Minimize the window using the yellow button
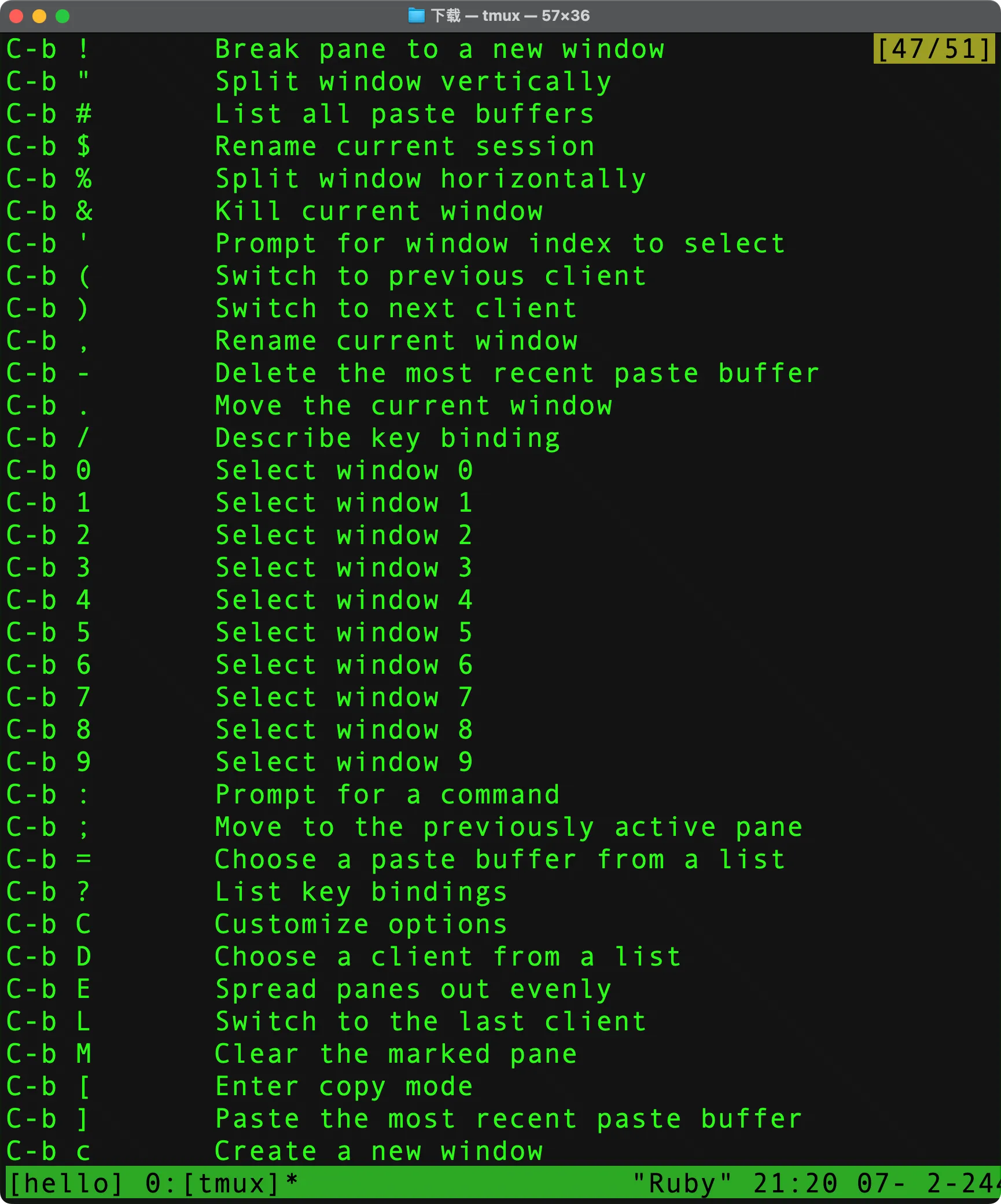The height and width of the screenshot is (1204, 1001). coord(39,16)
